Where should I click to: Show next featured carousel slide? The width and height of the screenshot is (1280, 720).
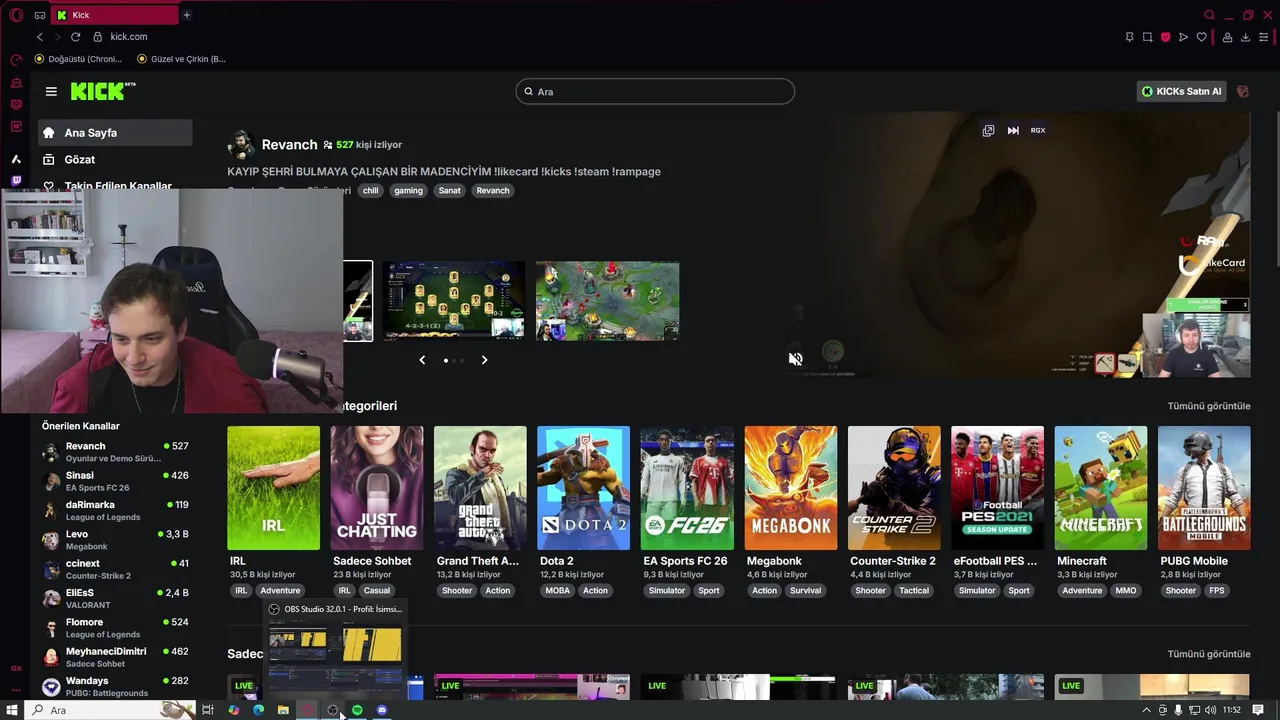(484, 360)
